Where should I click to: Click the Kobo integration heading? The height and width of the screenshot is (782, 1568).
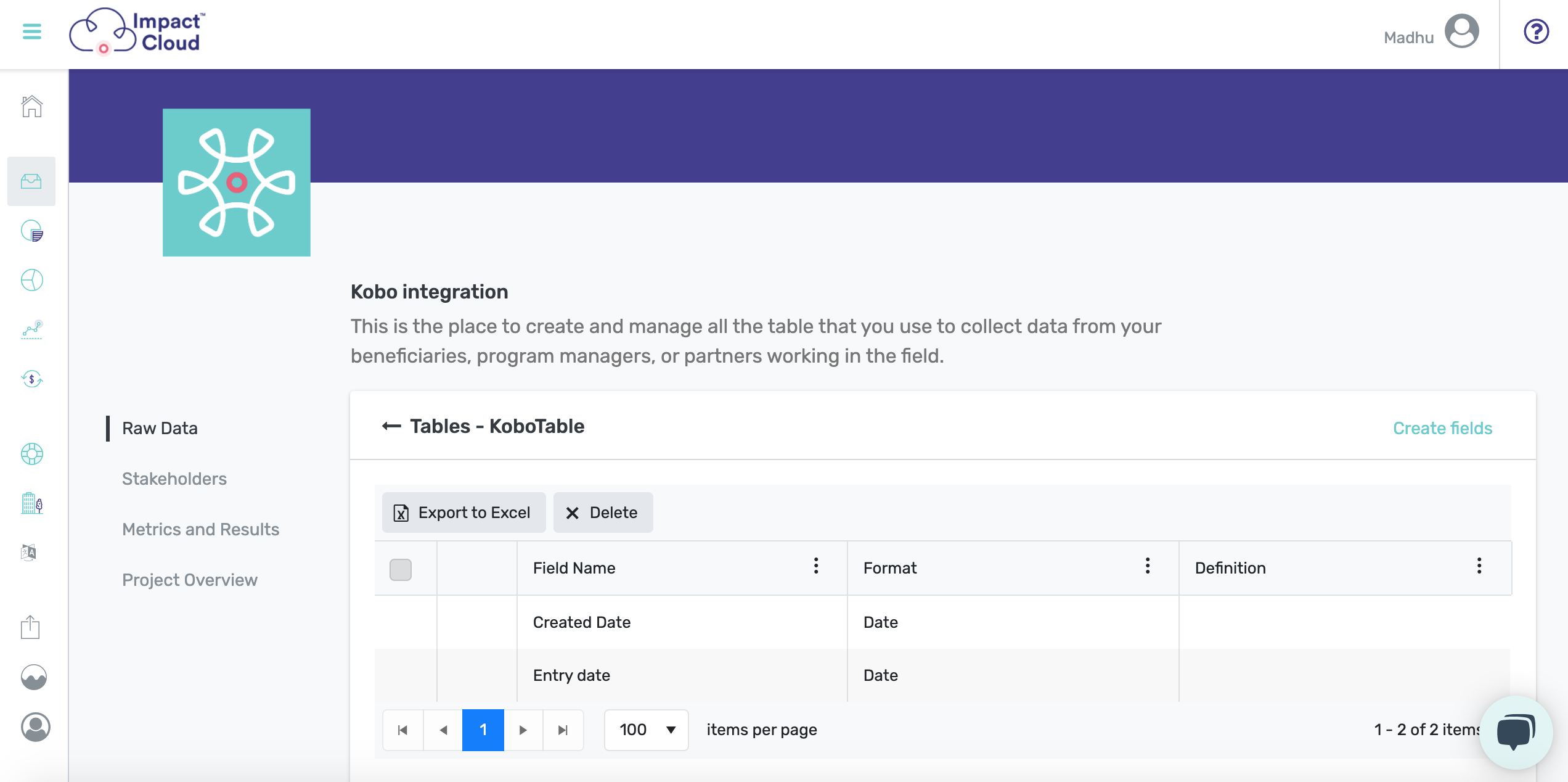tap(429, 292)
